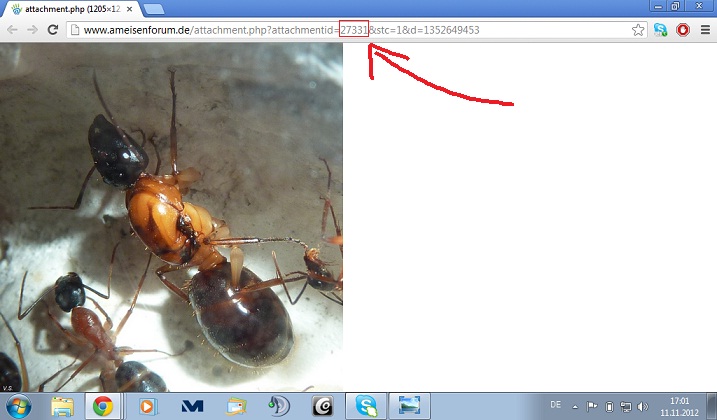Click the browser forward arrow
This screenshot has height=420, width=717.
tap(32, 30)
